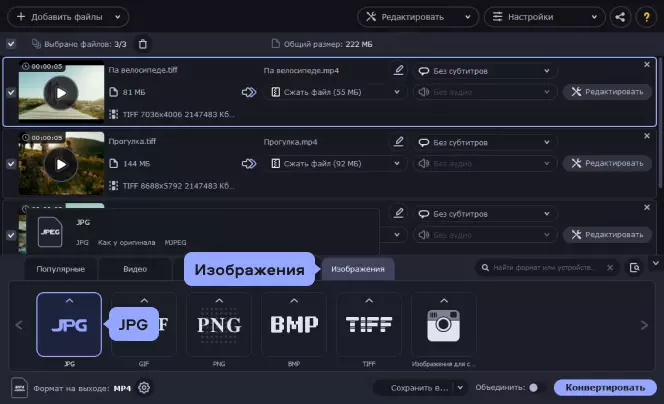Start conversion with Конвертировать button
The height and width of the screenshot is (404, 664).
pyautogui.click(x=605, y=387)
